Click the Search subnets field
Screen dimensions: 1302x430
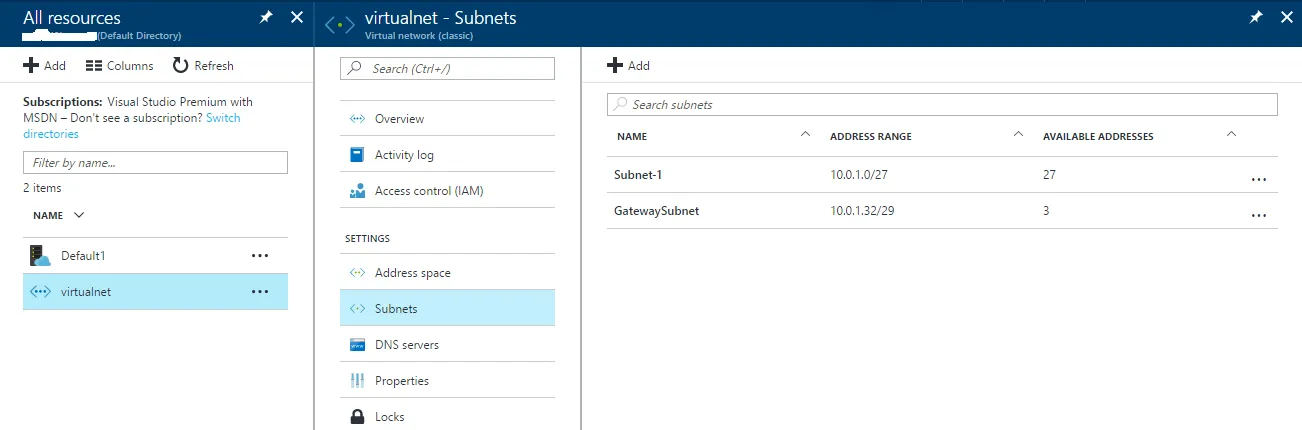(x=940, y=105)
